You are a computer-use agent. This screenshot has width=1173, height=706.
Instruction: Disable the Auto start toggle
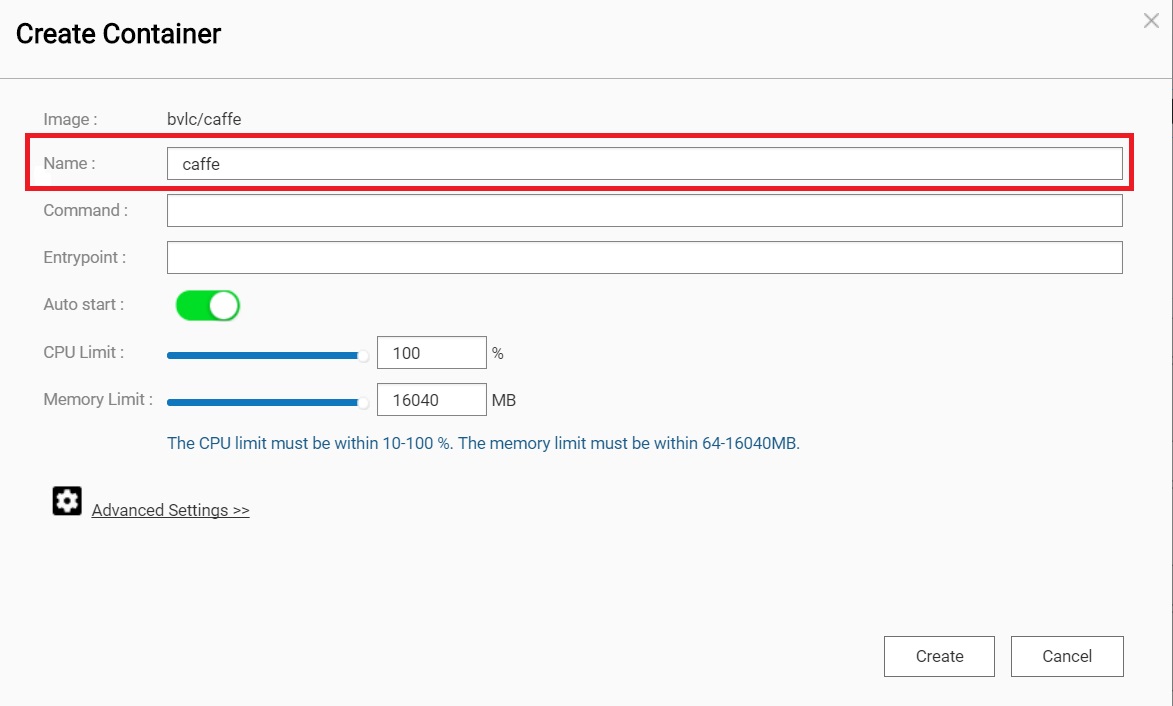coord(208,305)
